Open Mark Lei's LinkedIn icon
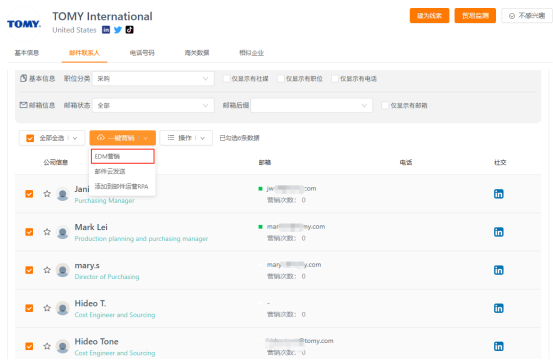 coord(498,232)
